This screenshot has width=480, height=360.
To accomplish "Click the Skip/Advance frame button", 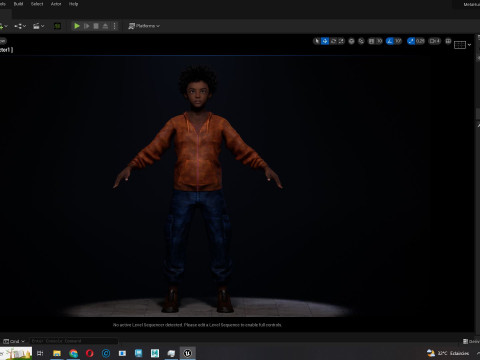I will (87, 26).
